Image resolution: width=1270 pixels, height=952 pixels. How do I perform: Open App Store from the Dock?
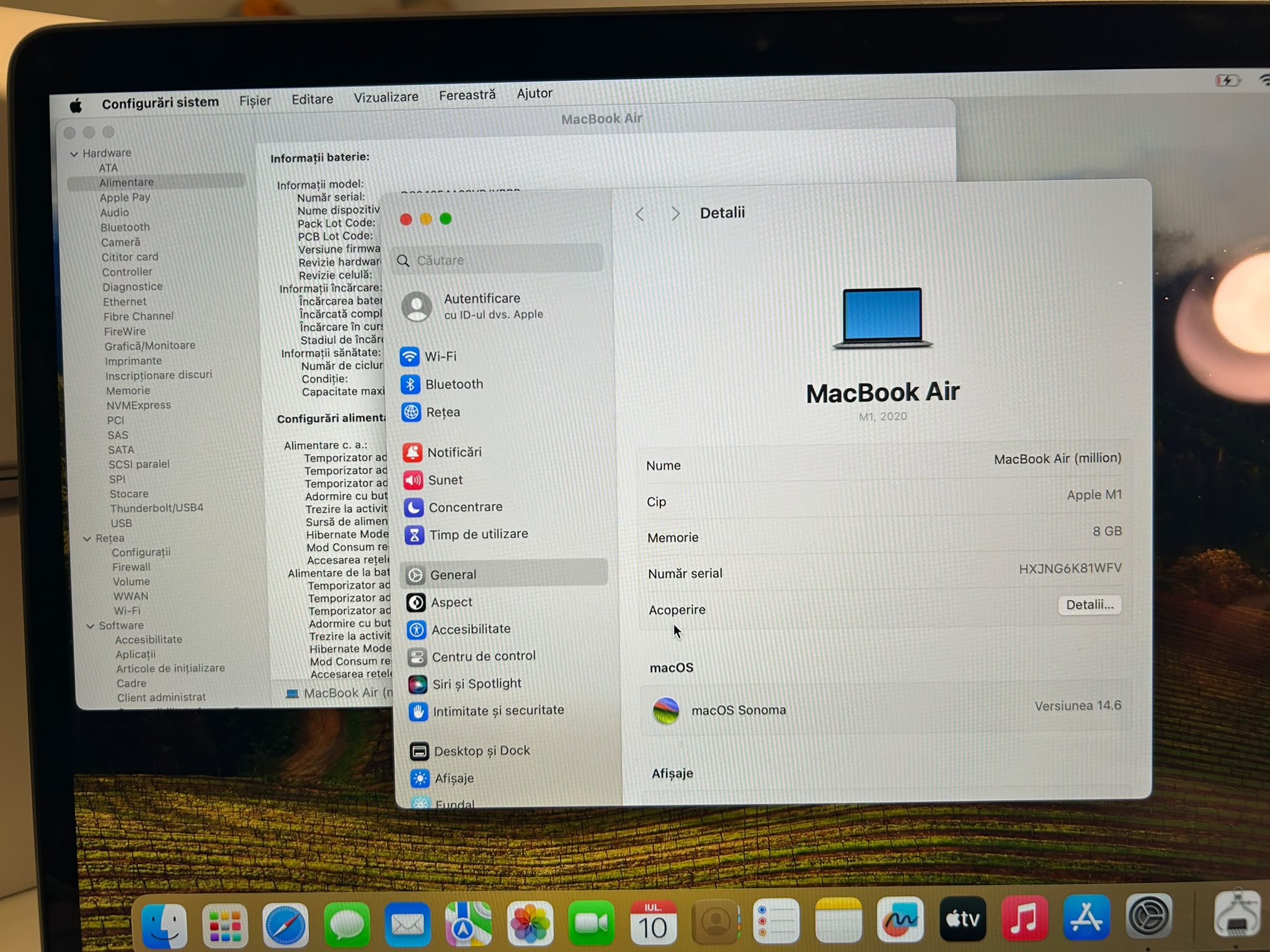1086,917
